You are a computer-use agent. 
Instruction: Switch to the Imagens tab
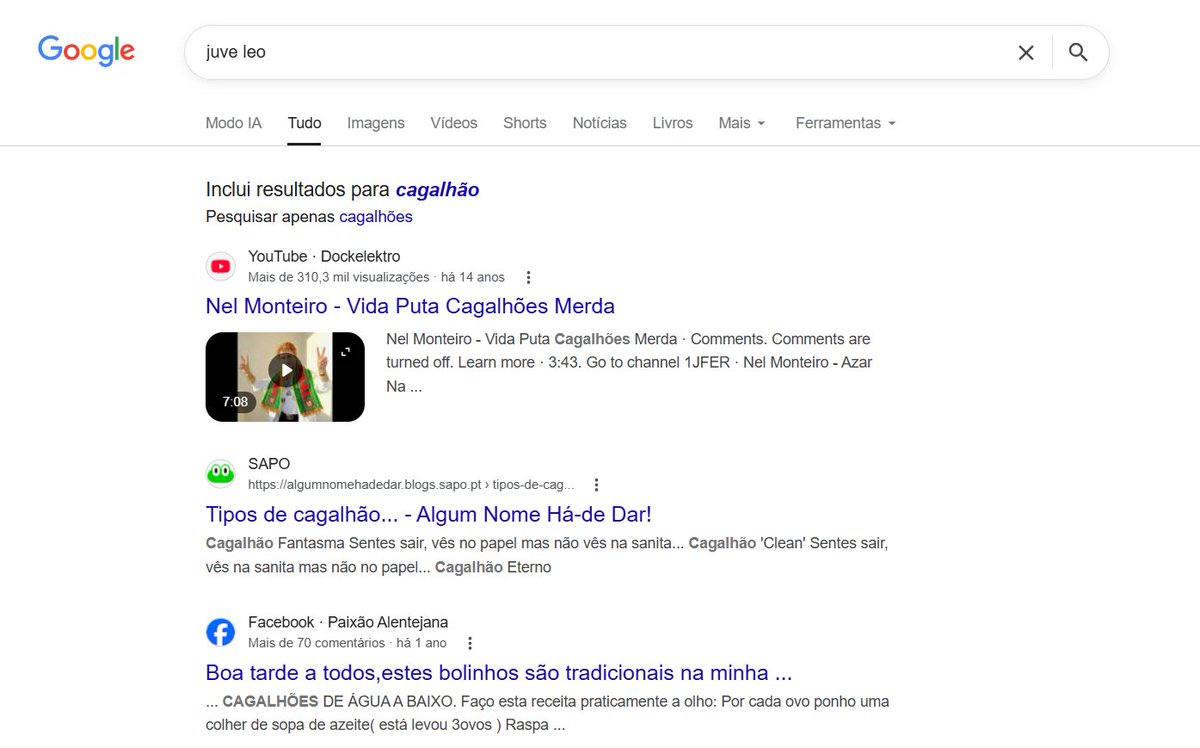(x=375, y=122)
